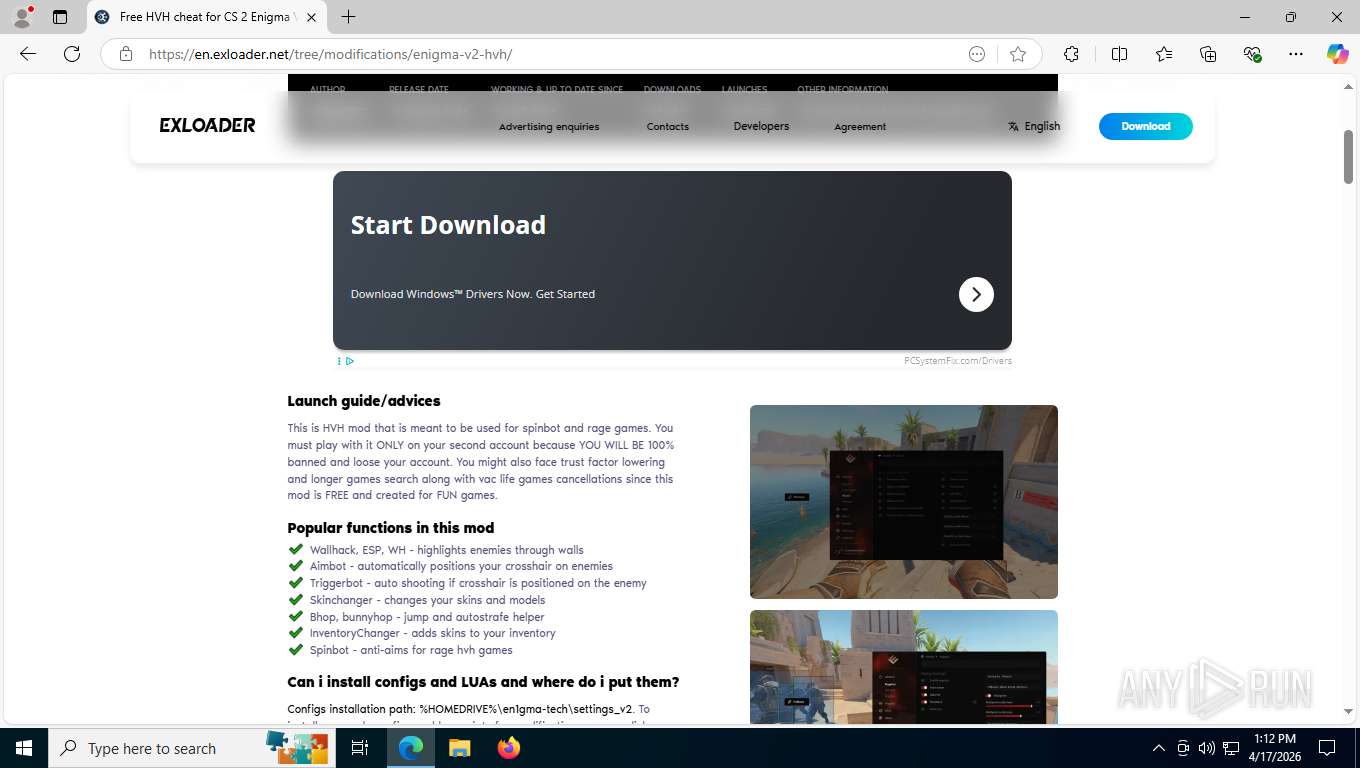Click Download Windows Drivers Now text
Screen dimensions: 1360x768
tap(472, 294)
